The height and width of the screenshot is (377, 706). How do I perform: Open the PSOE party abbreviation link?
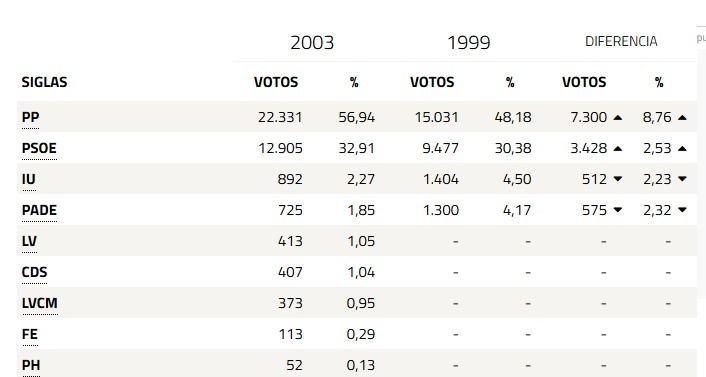tap(39, 148)
